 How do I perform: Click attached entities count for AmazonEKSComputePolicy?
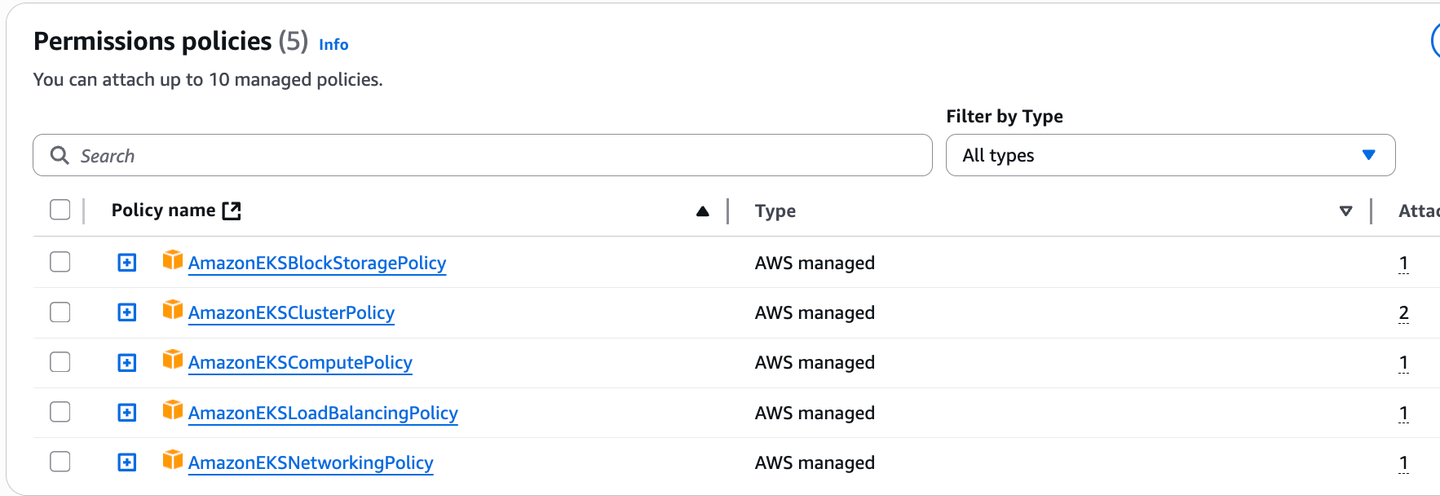tap(1404, 363)
